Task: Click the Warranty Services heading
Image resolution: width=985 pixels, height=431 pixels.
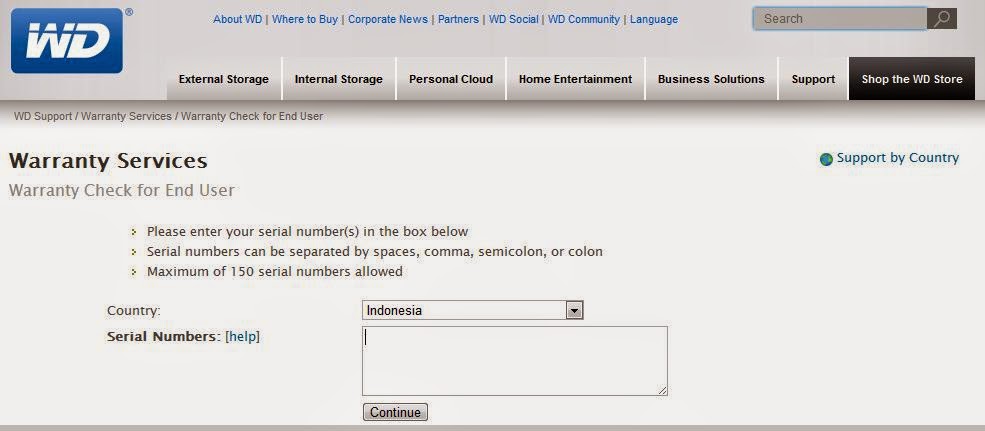Action: pos(108,161)
